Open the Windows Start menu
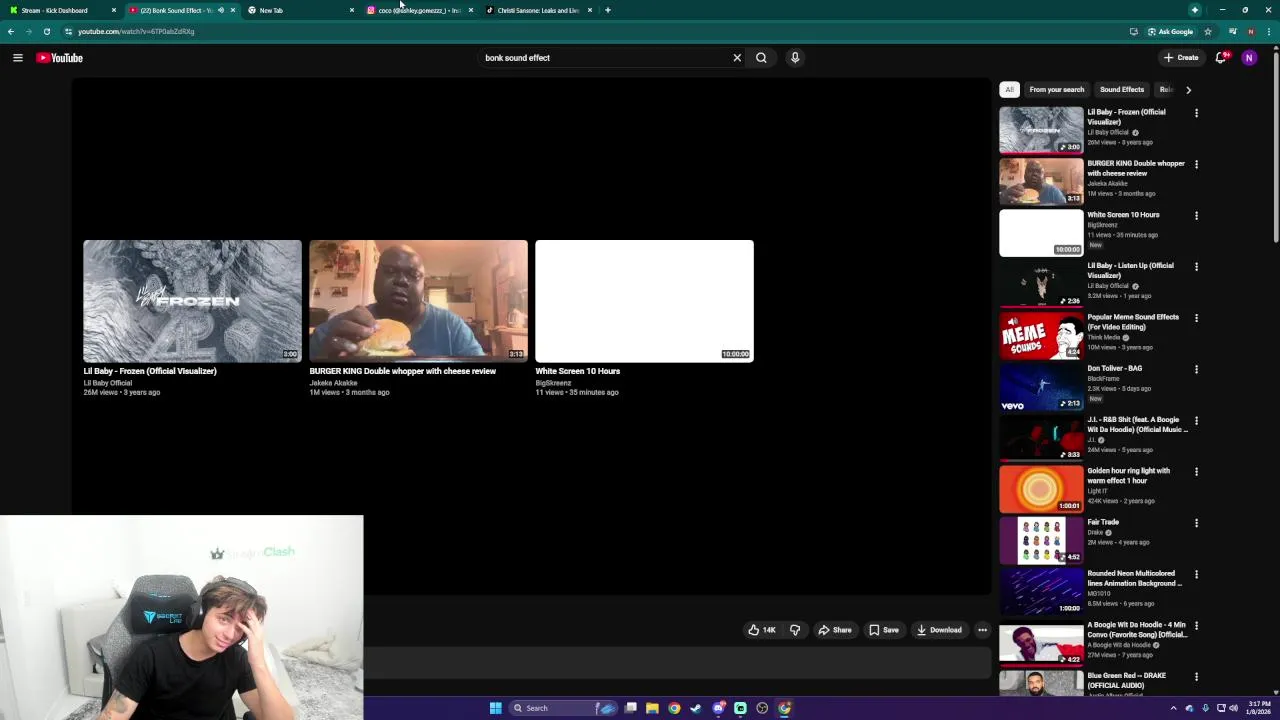 click(x=495, y=708)
